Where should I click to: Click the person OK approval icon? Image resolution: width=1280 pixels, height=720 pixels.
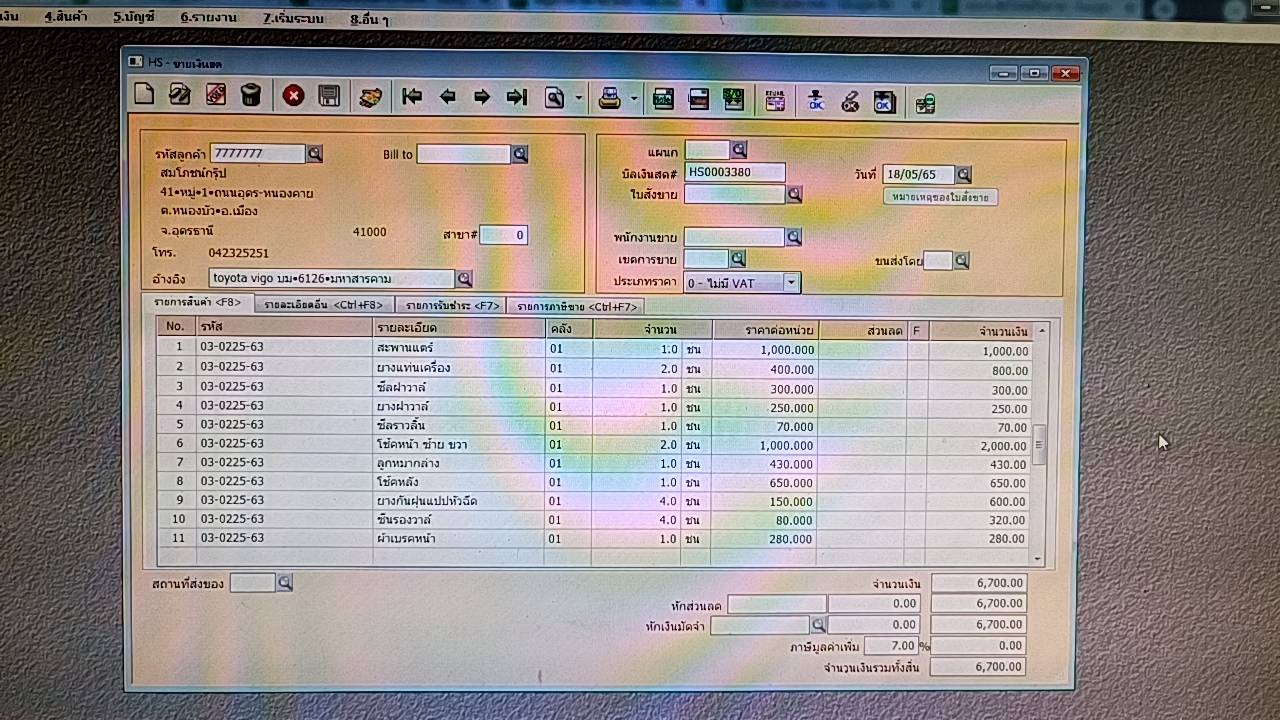coord(815,100)
